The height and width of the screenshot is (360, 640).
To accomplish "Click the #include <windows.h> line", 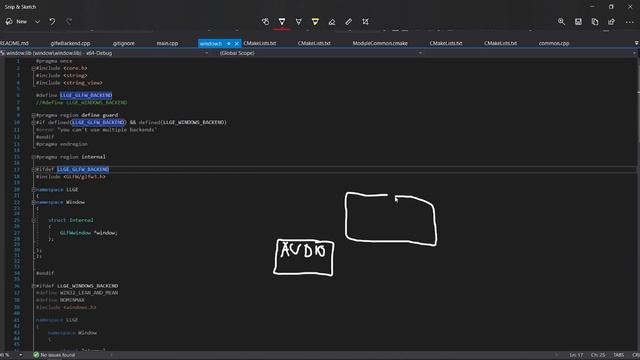I will coord(66,307).
